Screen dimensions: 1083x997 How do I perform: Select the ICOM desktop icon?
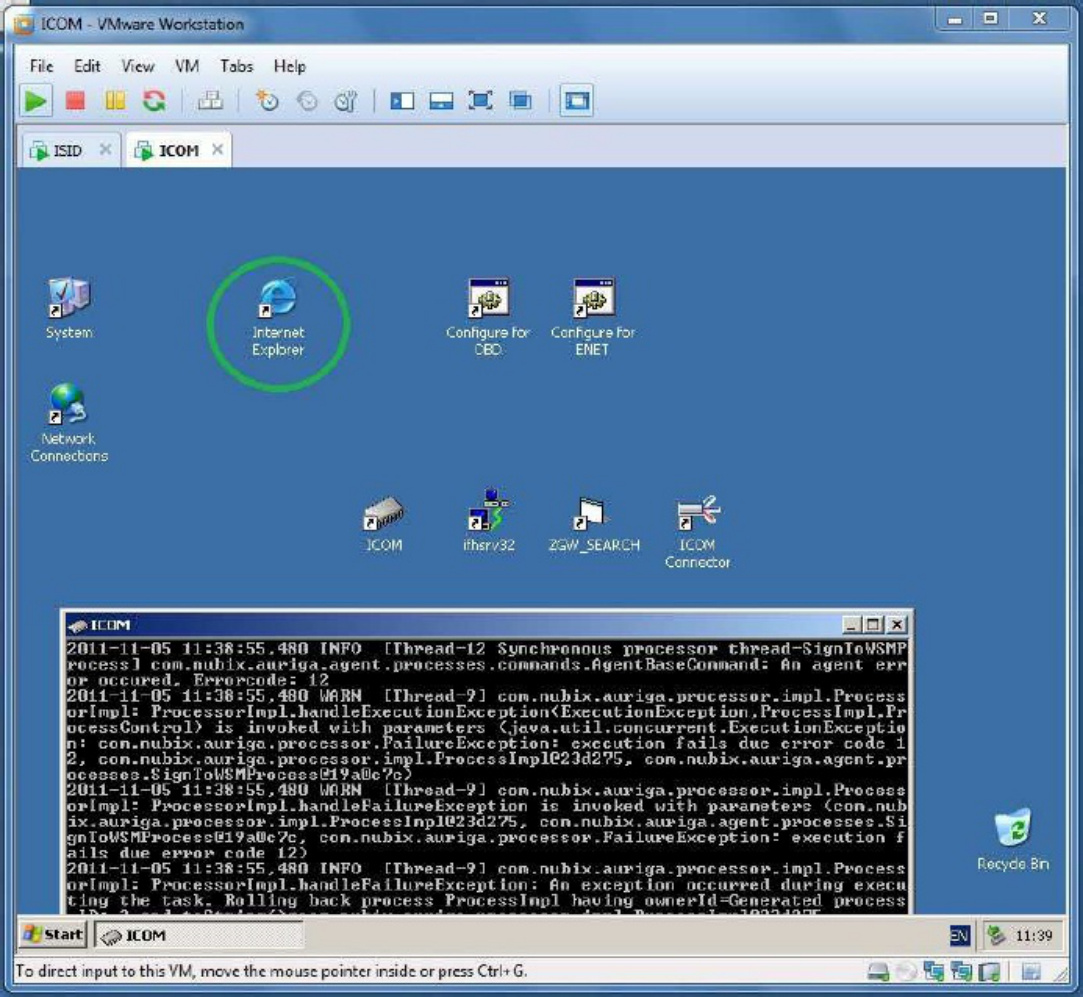(x=383, y=525)
